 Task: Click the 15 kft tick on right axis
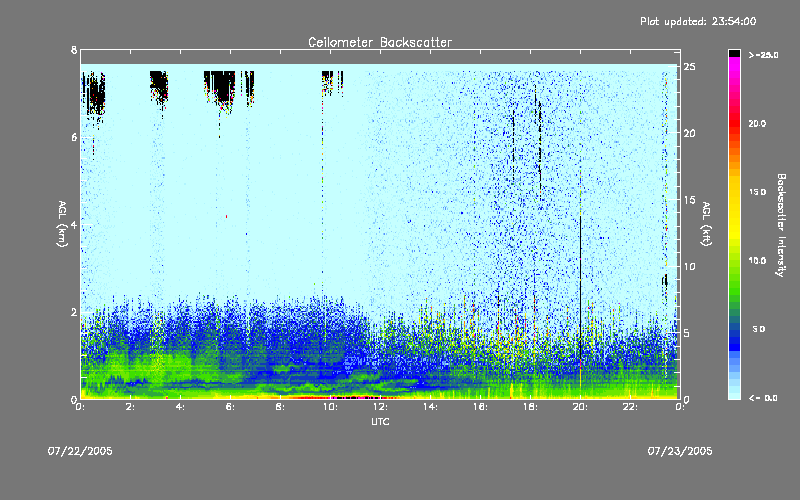point(689,200)
